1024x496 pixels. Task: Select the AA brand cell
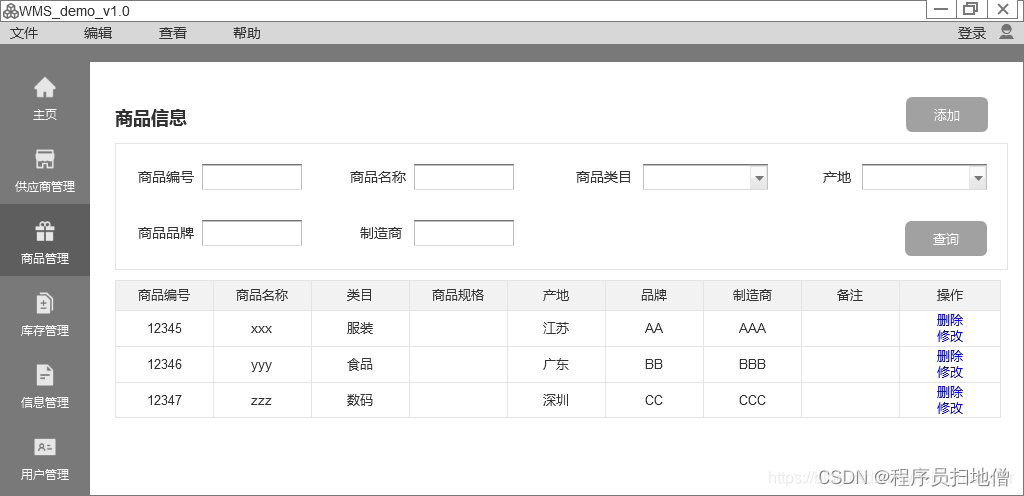pos(654,328)
